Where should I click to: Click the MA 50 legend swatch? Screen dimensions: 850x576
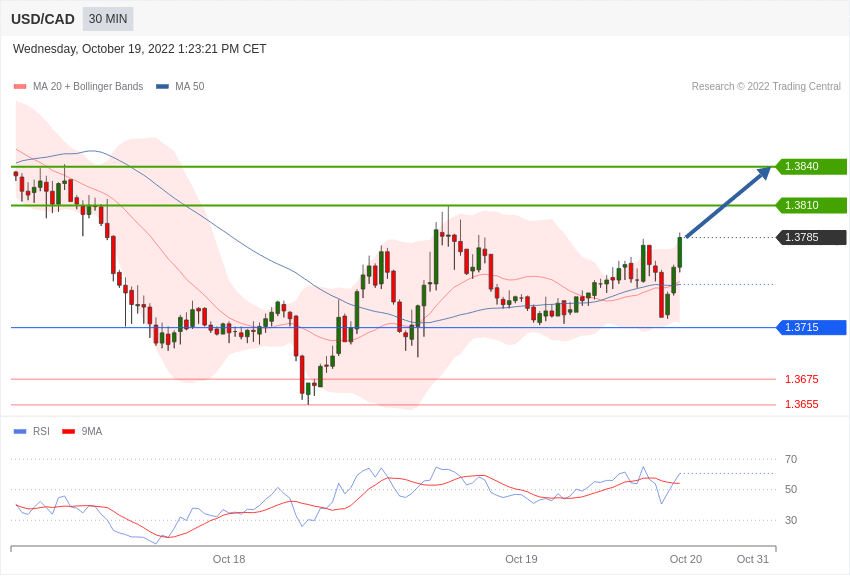pos(162,87)
